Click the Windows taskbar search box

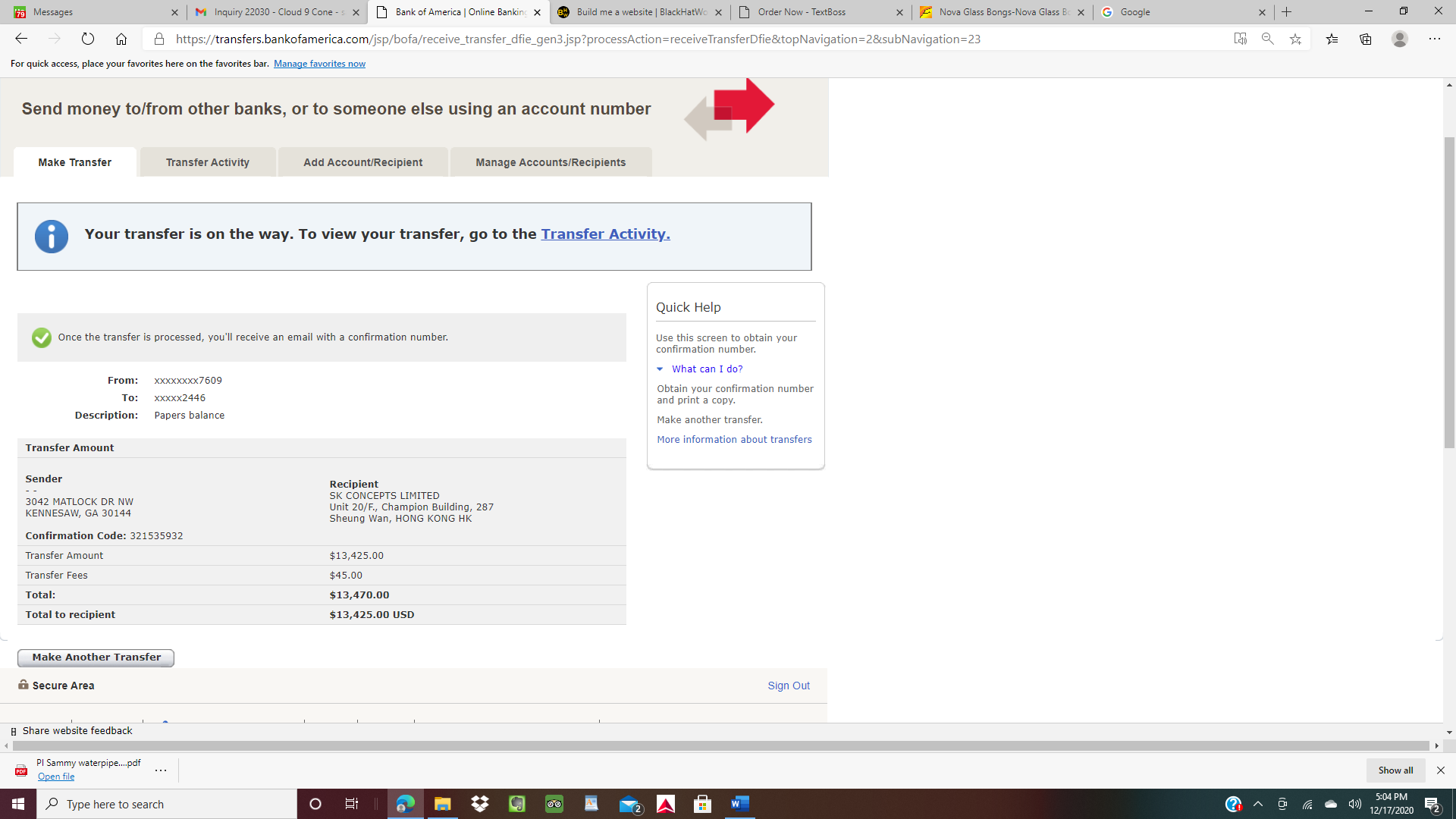[x=167, y=804]
